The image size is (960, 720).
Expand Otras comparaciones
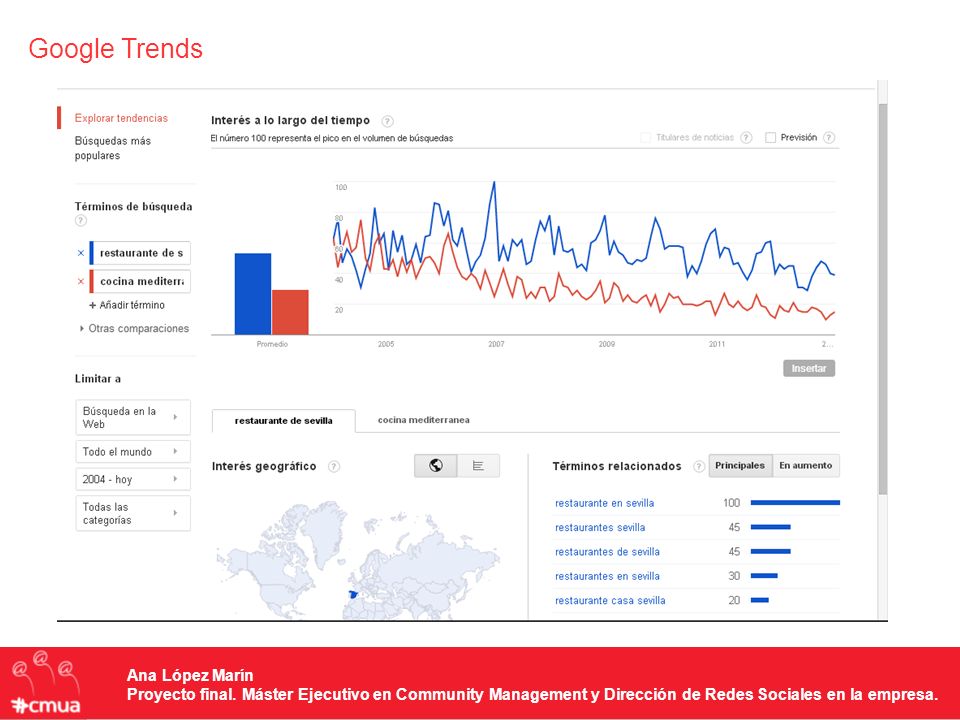point(134,329)
